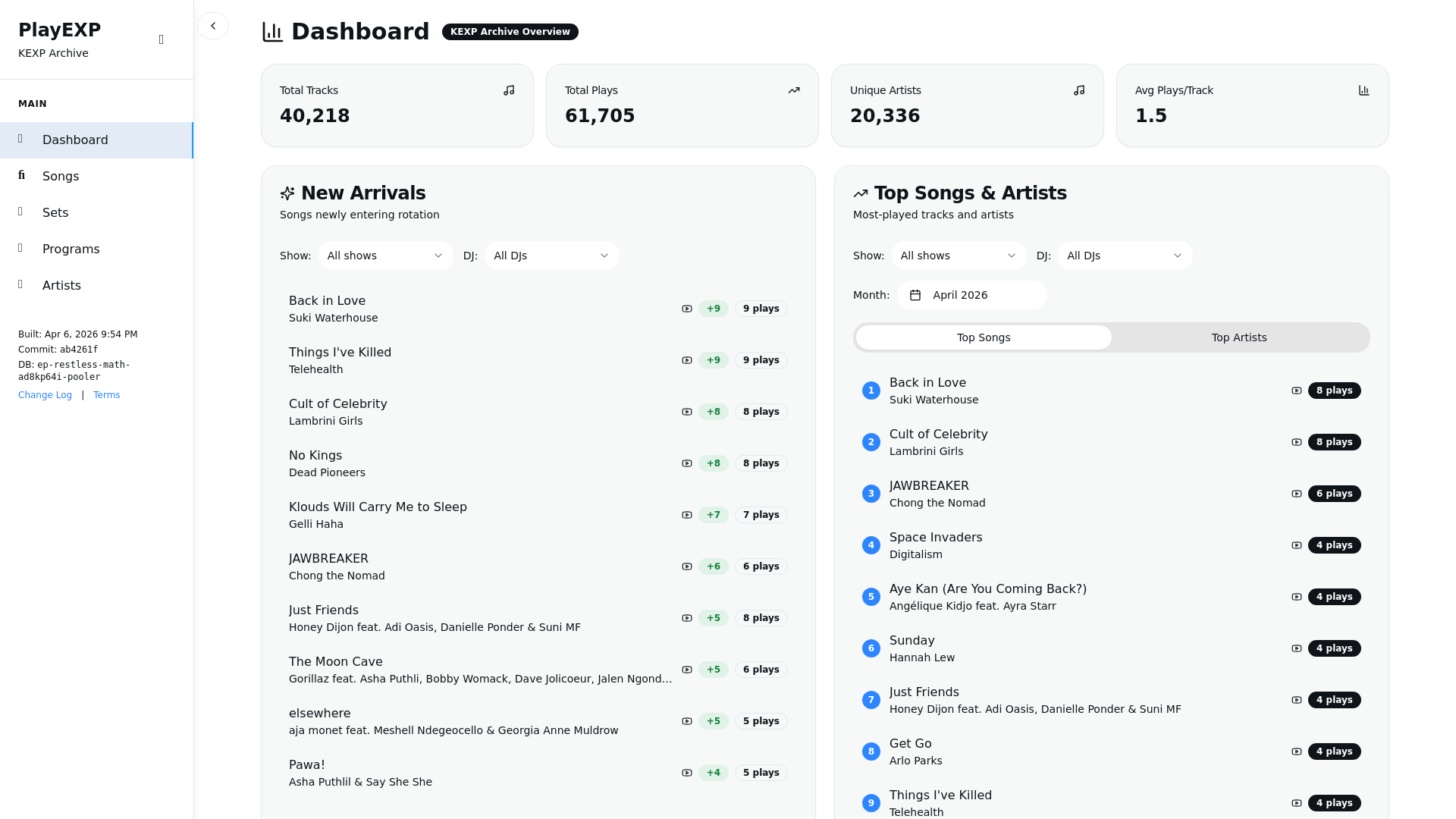The image size is (1456, 819).
Task: Click YouTube icon for Back in Love arrival
Action: click(687, 309)
